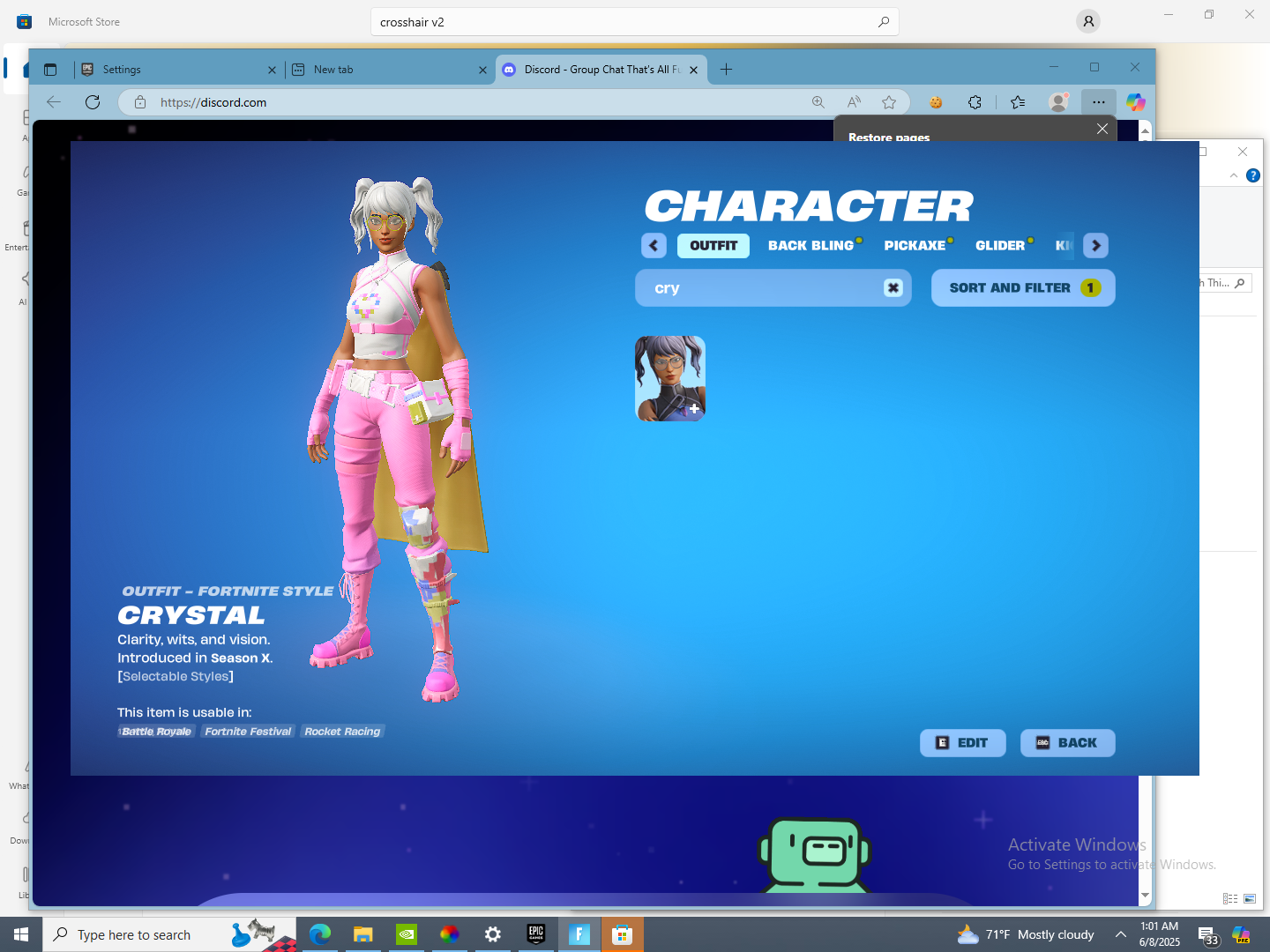This screenshot has height=952, width=1270.
Task: Open the clock showing 1:01 AM
Action: pyautogui.click(x=1159, y=934)
